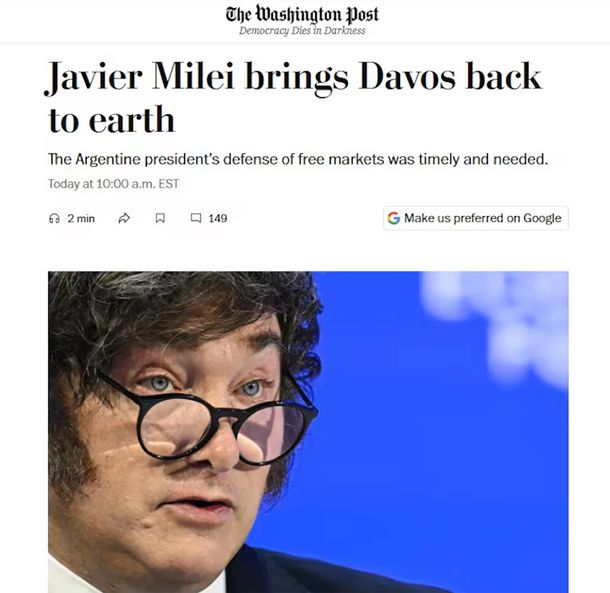Click the Argentine president's defense subheadline
The image size is (610, 593).
[298, 159]
